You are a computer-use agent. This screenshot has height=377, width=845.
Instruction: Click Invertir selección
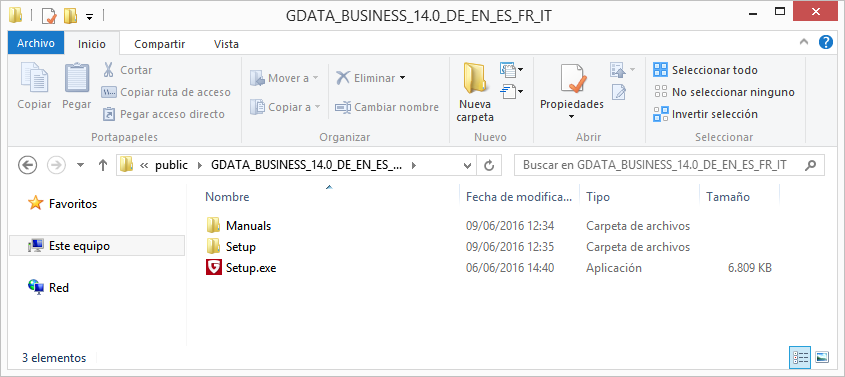(x=705, y=114)
